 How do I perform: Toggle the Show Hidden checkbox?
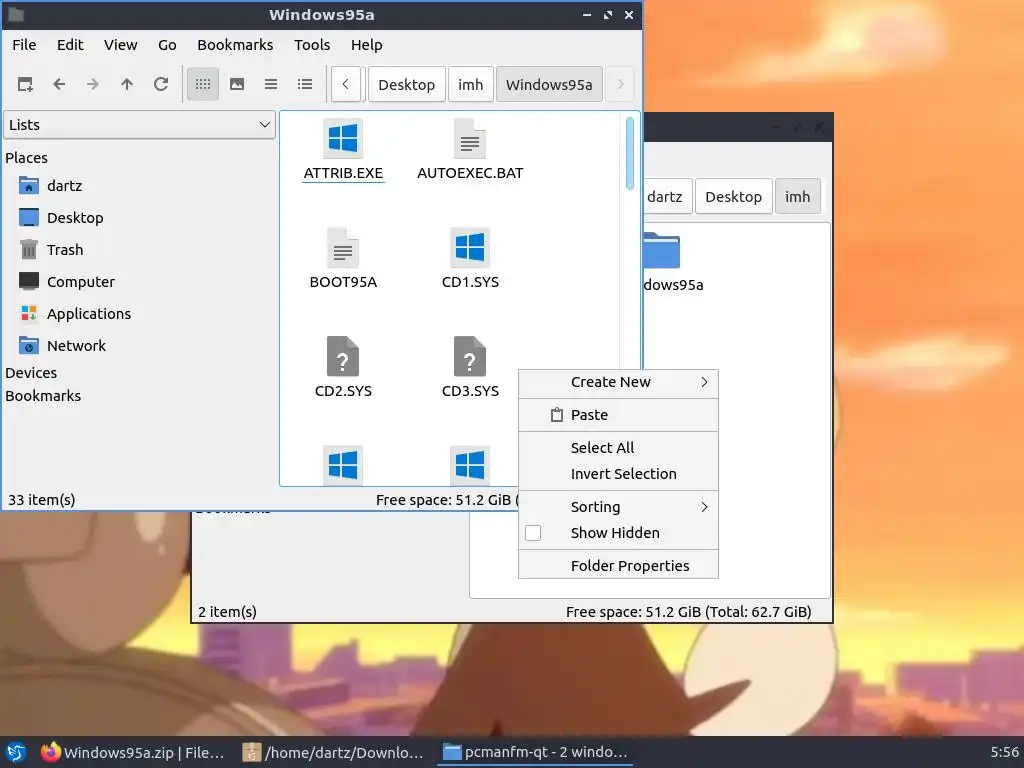533,533
